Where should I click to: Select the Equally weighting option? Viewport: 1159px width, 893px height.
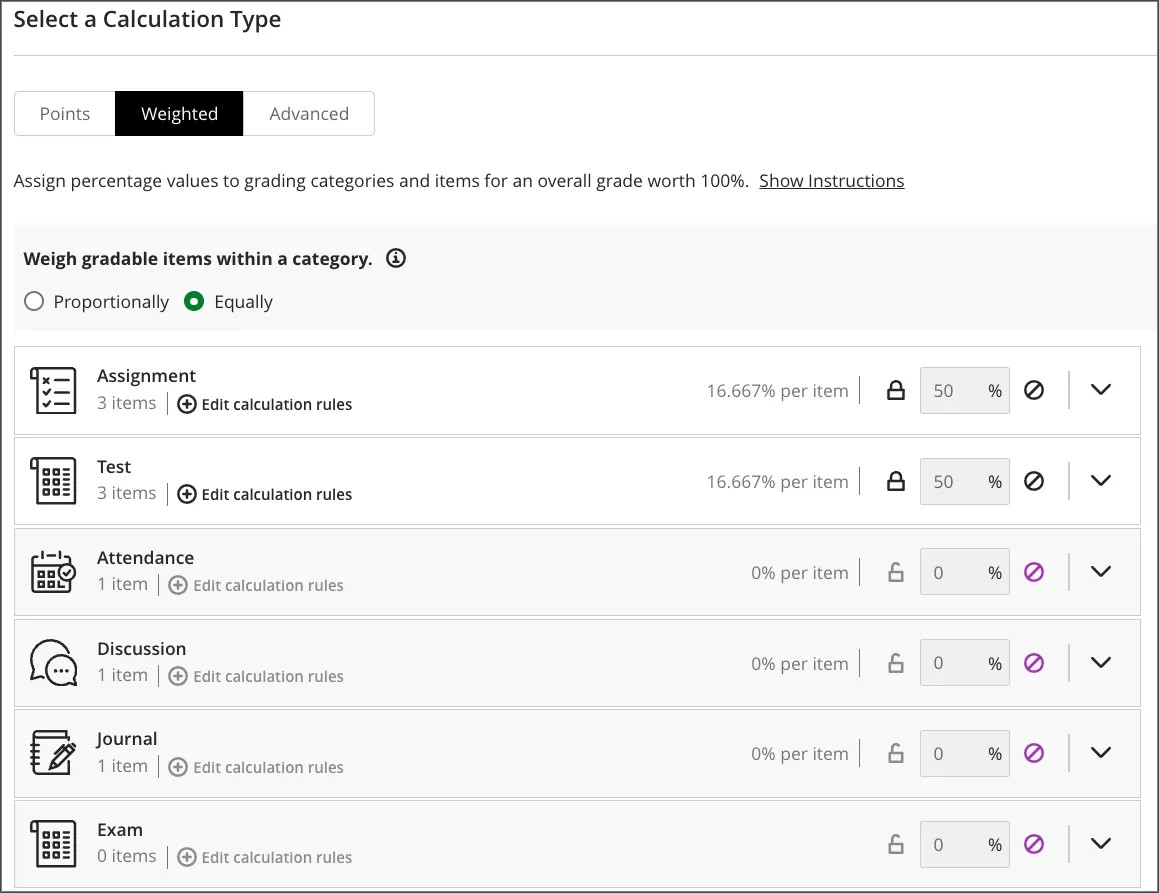[193, 301]
